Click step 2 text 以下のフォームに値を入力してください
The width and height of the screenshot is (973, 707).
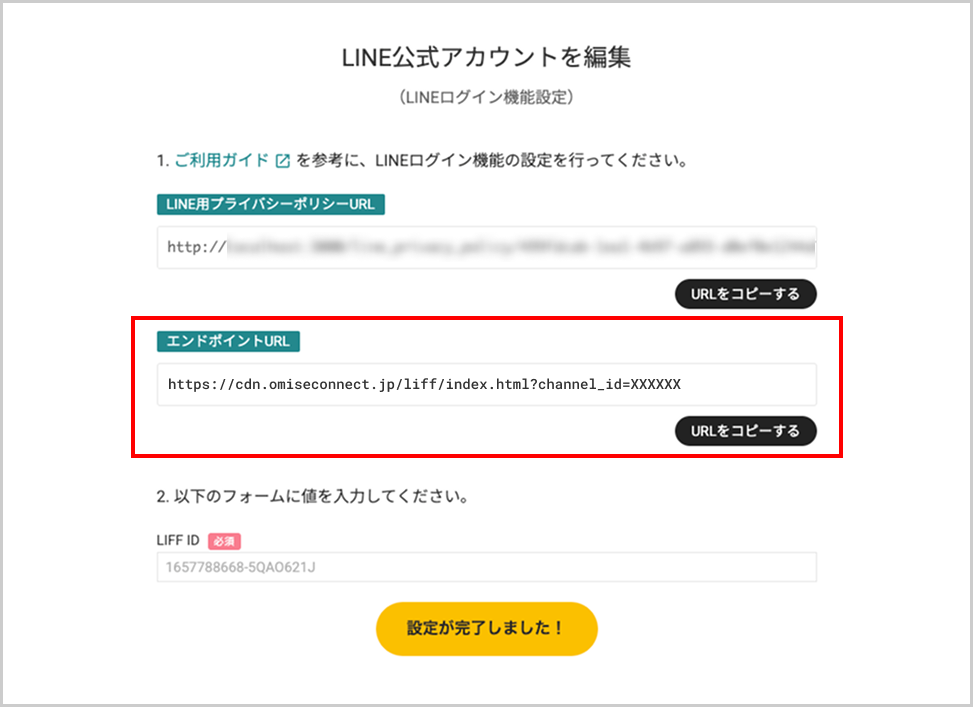click(321, 496)
